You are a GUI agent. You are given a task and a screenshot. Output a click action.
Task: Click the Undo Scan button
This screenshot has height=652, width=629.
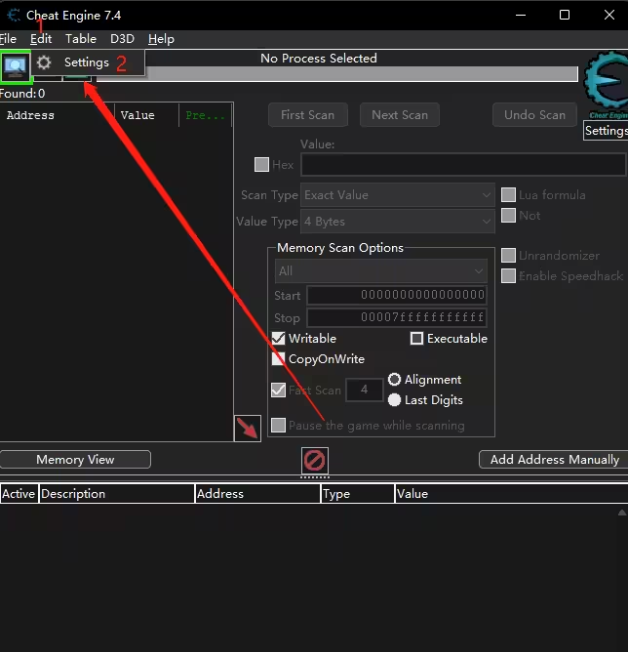[535, 115]
